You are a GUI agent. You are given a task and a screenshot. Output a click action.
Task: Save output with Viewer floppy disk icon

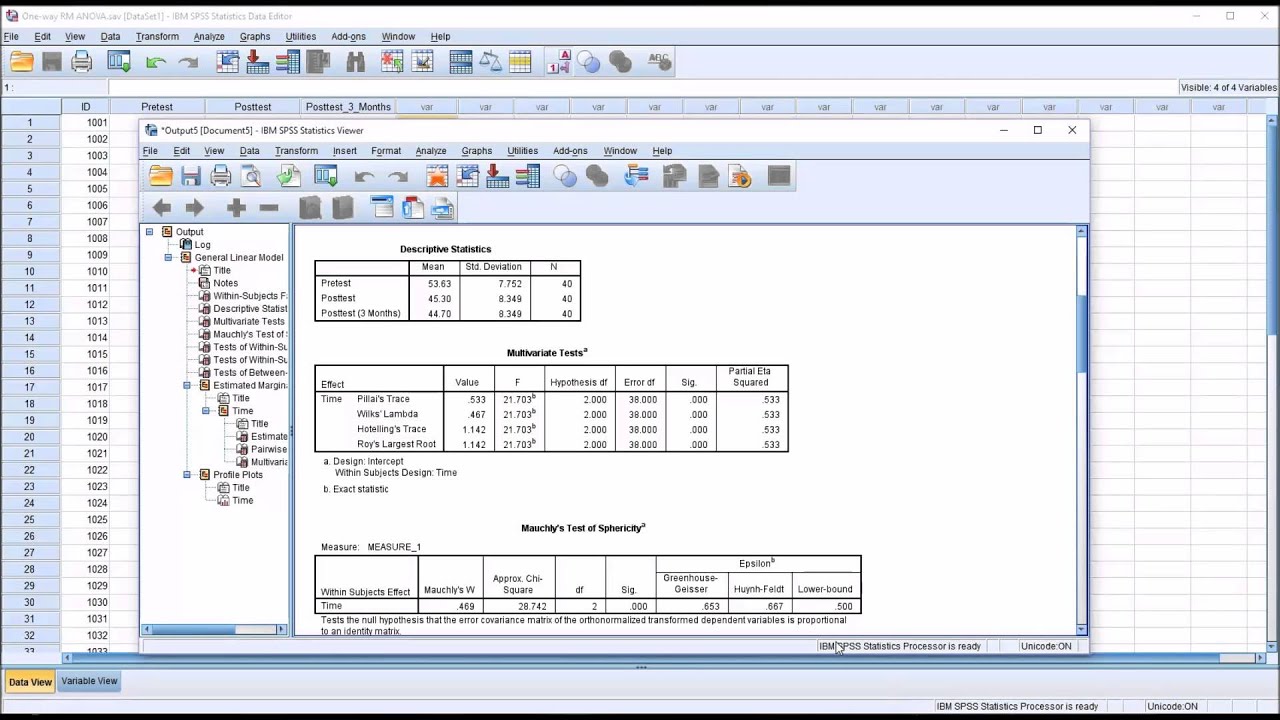pos(191,177)
